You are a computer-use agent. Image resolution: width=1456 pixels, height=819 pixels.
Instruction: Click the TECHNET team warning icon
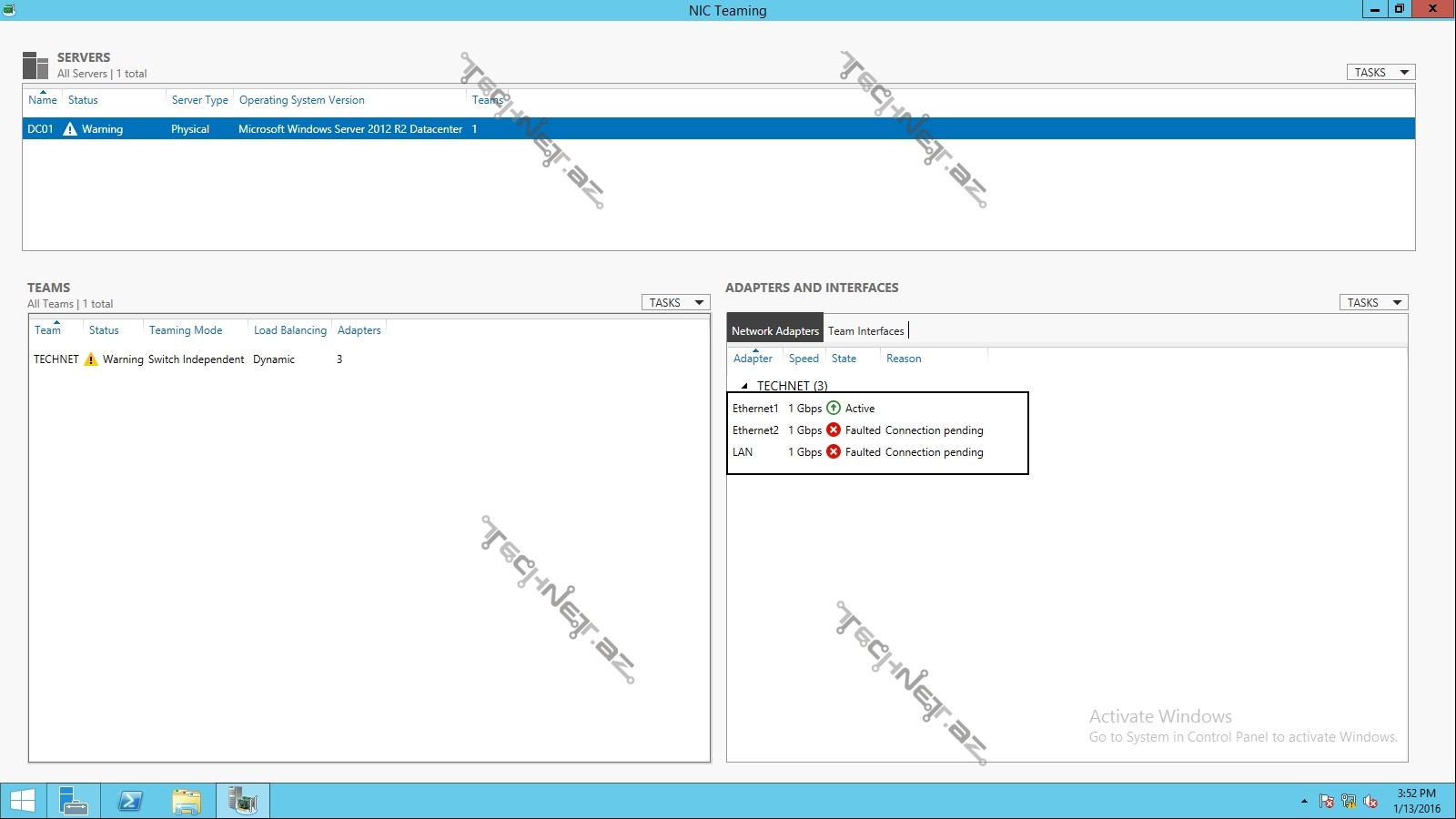pos(91,359)
